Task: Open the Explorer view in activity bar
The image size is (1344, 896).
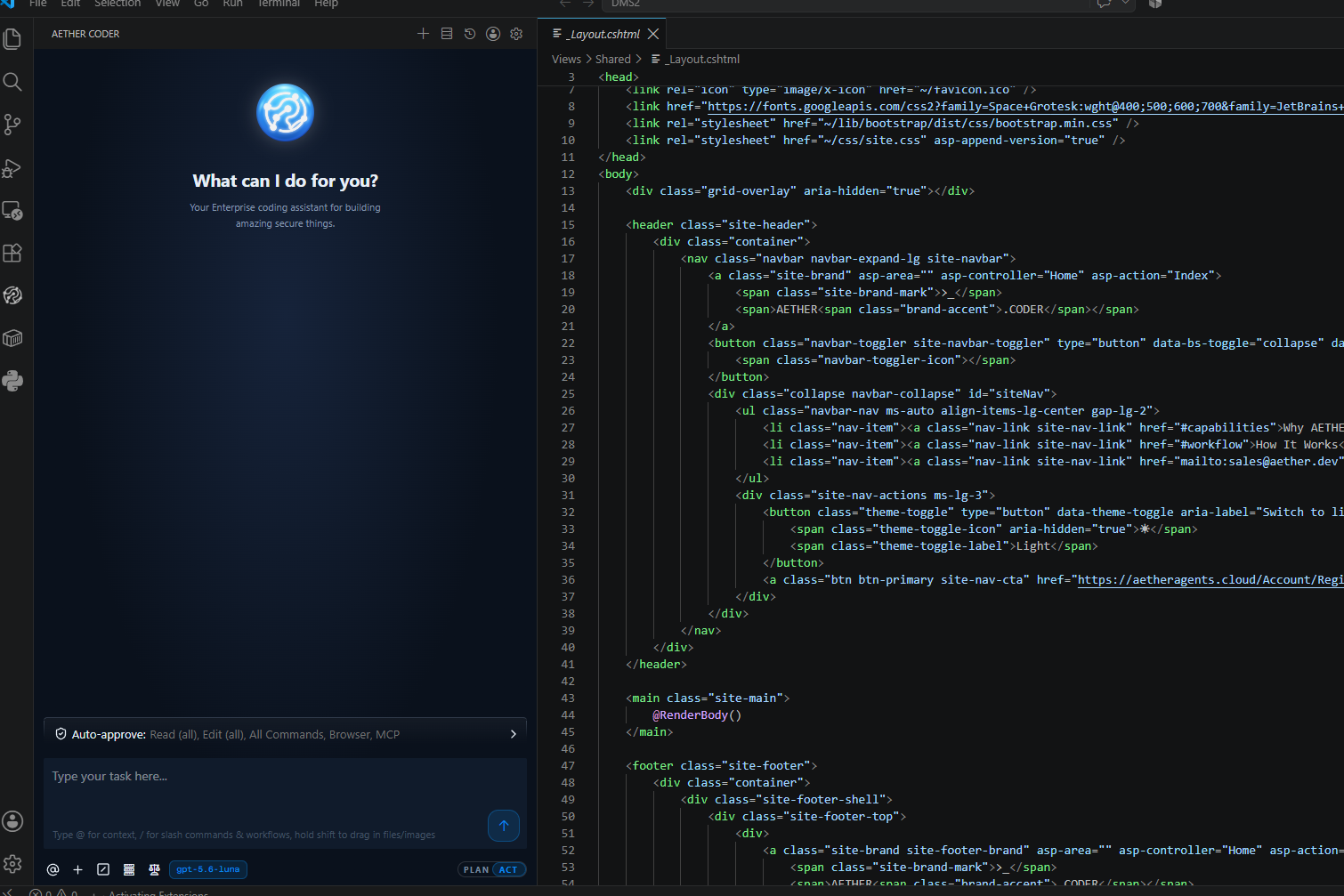Action: 12,39
